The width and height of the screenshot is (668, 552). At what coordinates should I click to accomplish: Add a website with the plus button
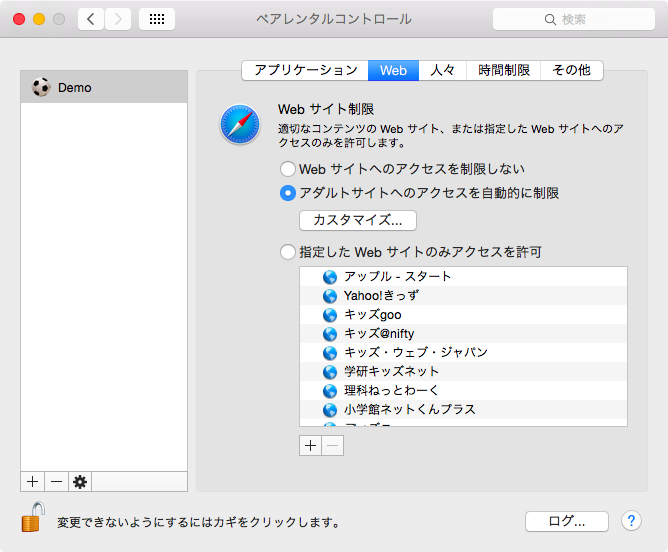[x=311, y=446]
